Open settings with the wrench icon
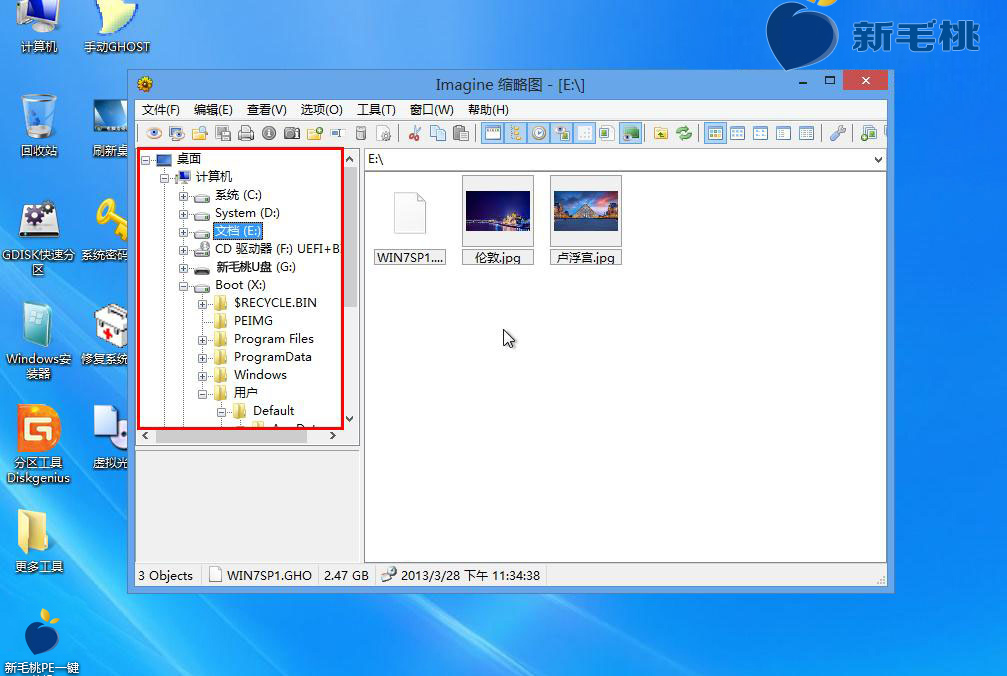The width and height of the screenshot is (1007, 676). click(837, 134)
